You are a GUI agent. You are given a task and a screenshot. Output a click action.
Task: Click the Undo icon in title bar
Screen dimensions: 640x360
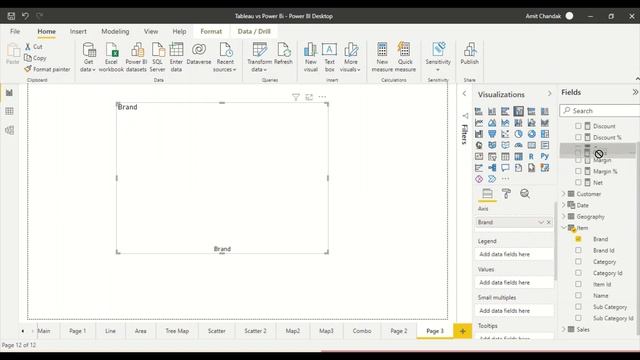25,16
